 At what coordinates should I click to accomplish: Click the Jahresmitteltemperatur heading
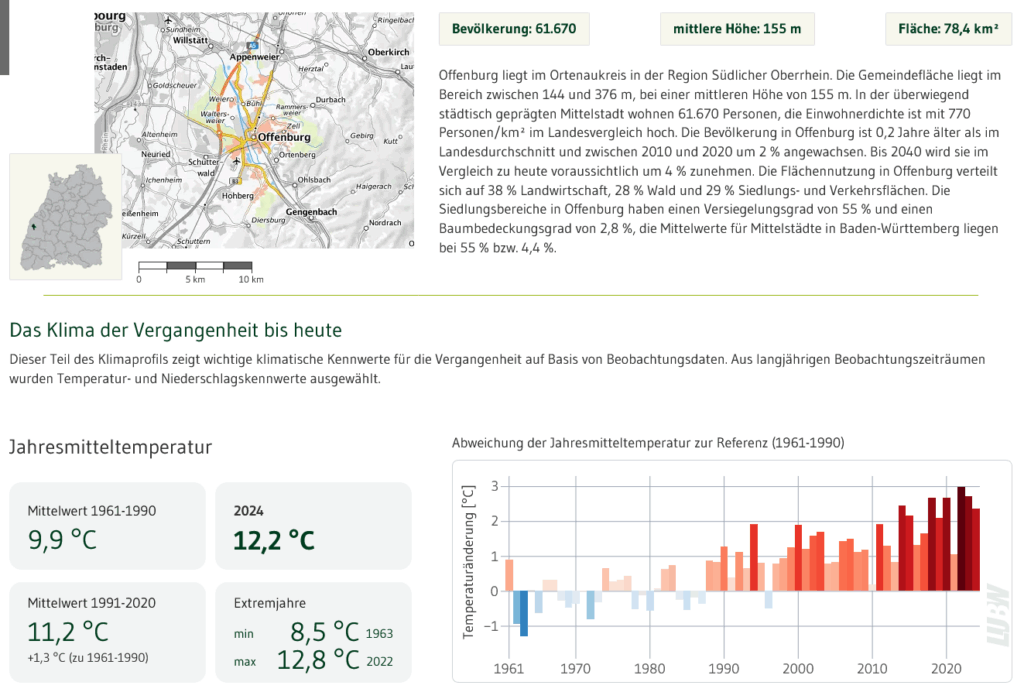click(x=110, y=447)
